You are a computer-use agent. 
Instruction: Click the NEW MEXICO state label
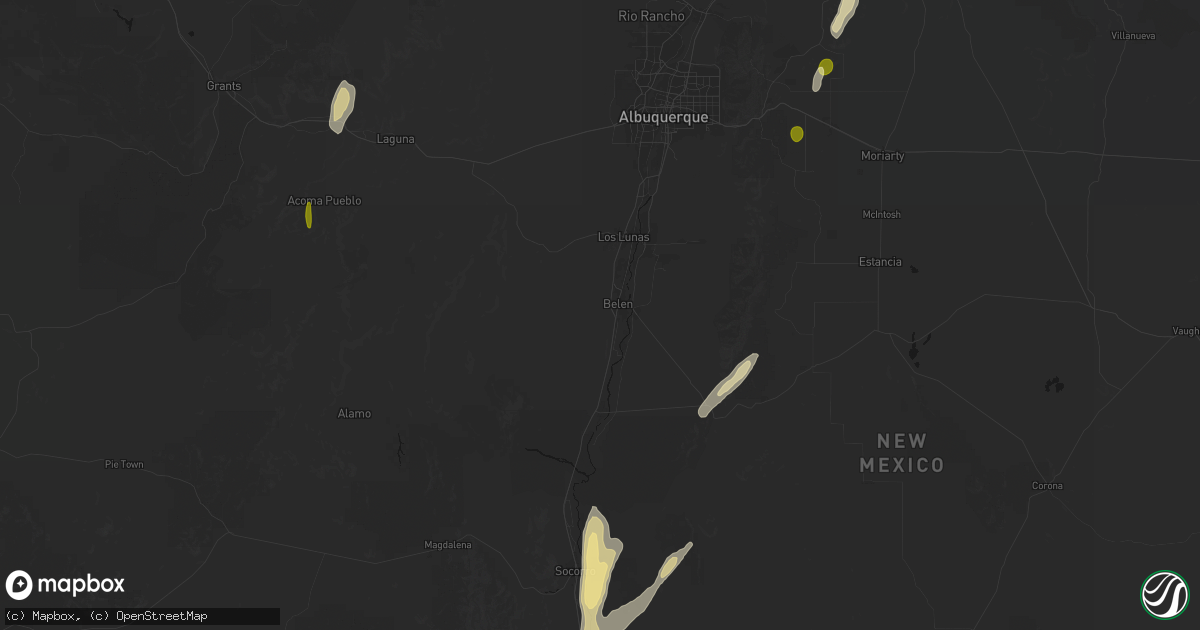tap(902, 453)
